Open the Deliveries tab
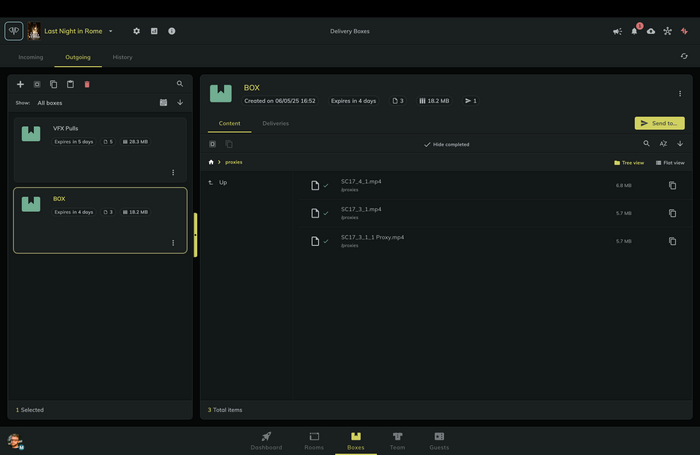Image resolution: width=700 pixels, height=455 pixels. tap(275, 123)
